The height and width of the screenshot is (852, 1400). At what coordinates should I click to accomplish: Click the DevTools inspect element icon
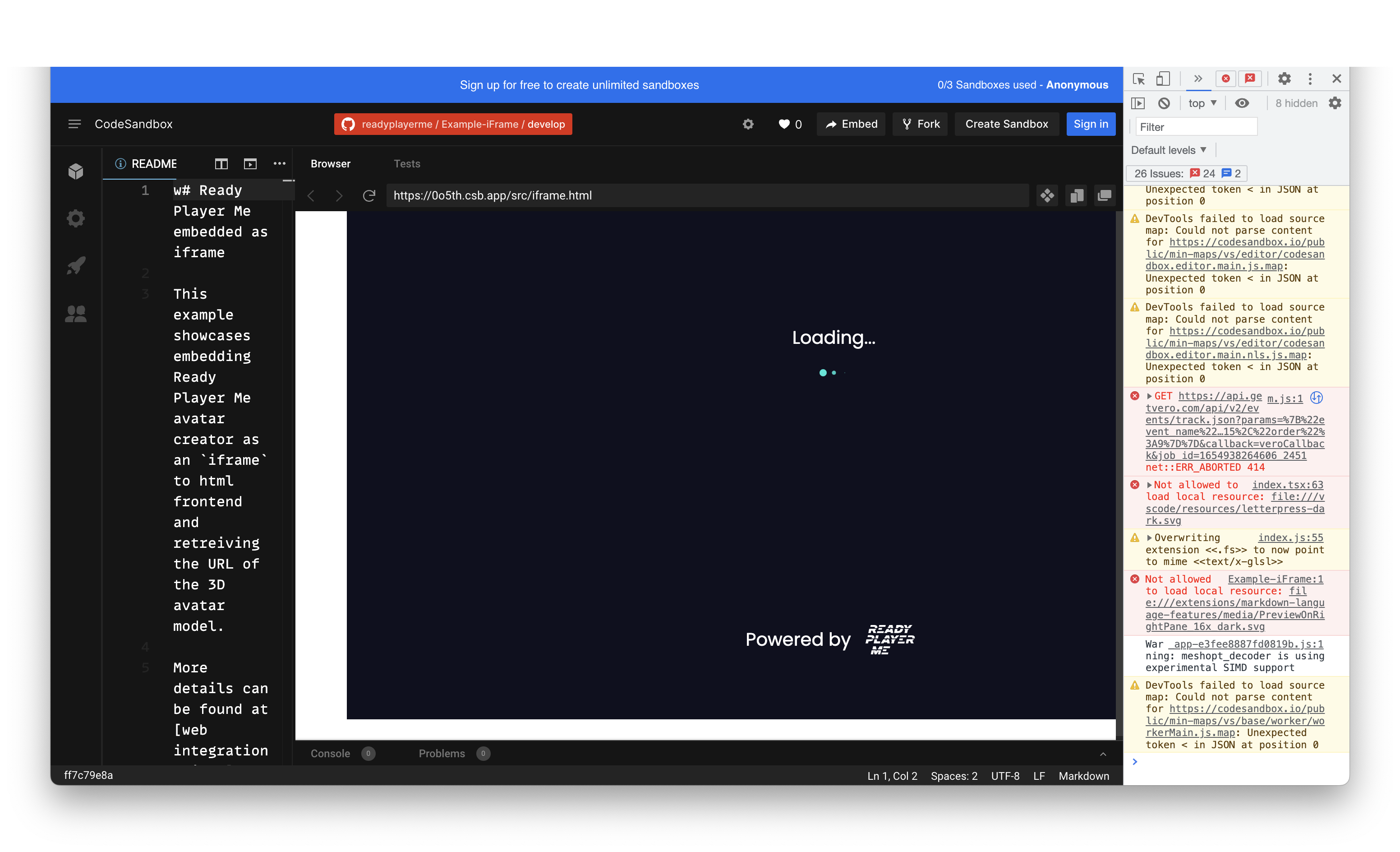1138,79
